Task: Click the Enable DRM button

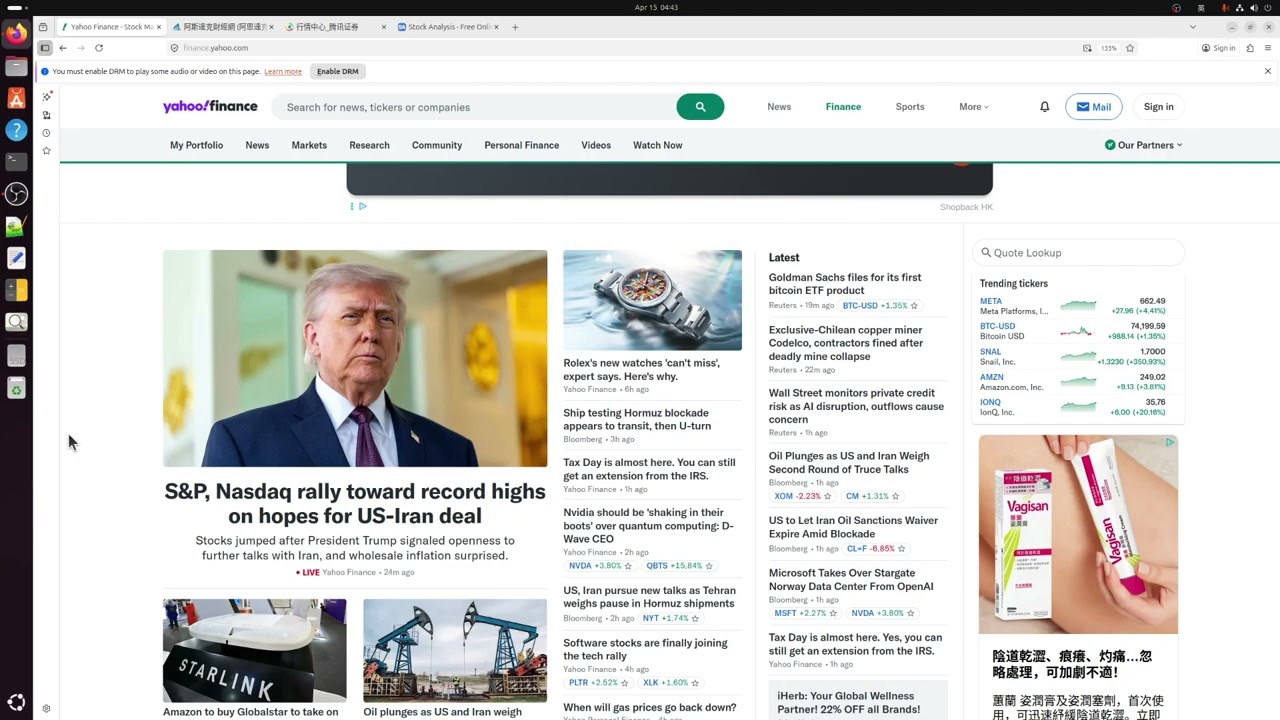Action: [x=338, y=71]
